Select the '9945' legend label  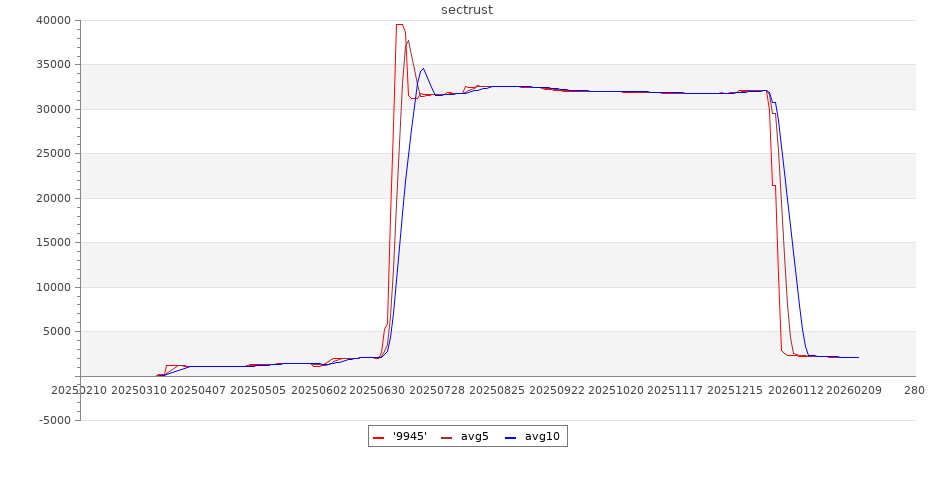(x=410, y=437)
